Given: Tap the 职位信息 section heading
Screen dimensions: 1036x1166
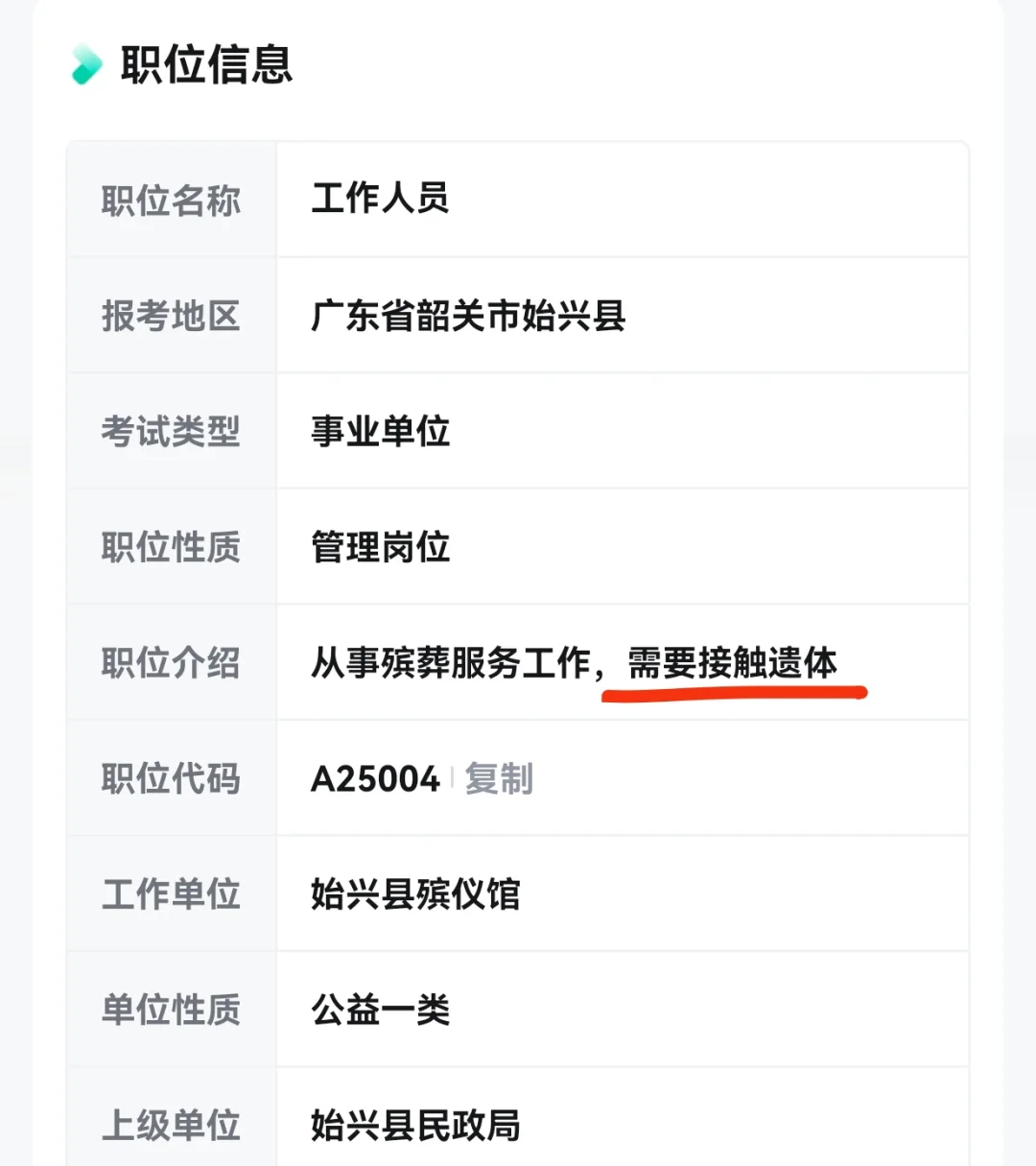Looking at the screenshot, I should tap(206, 64).
